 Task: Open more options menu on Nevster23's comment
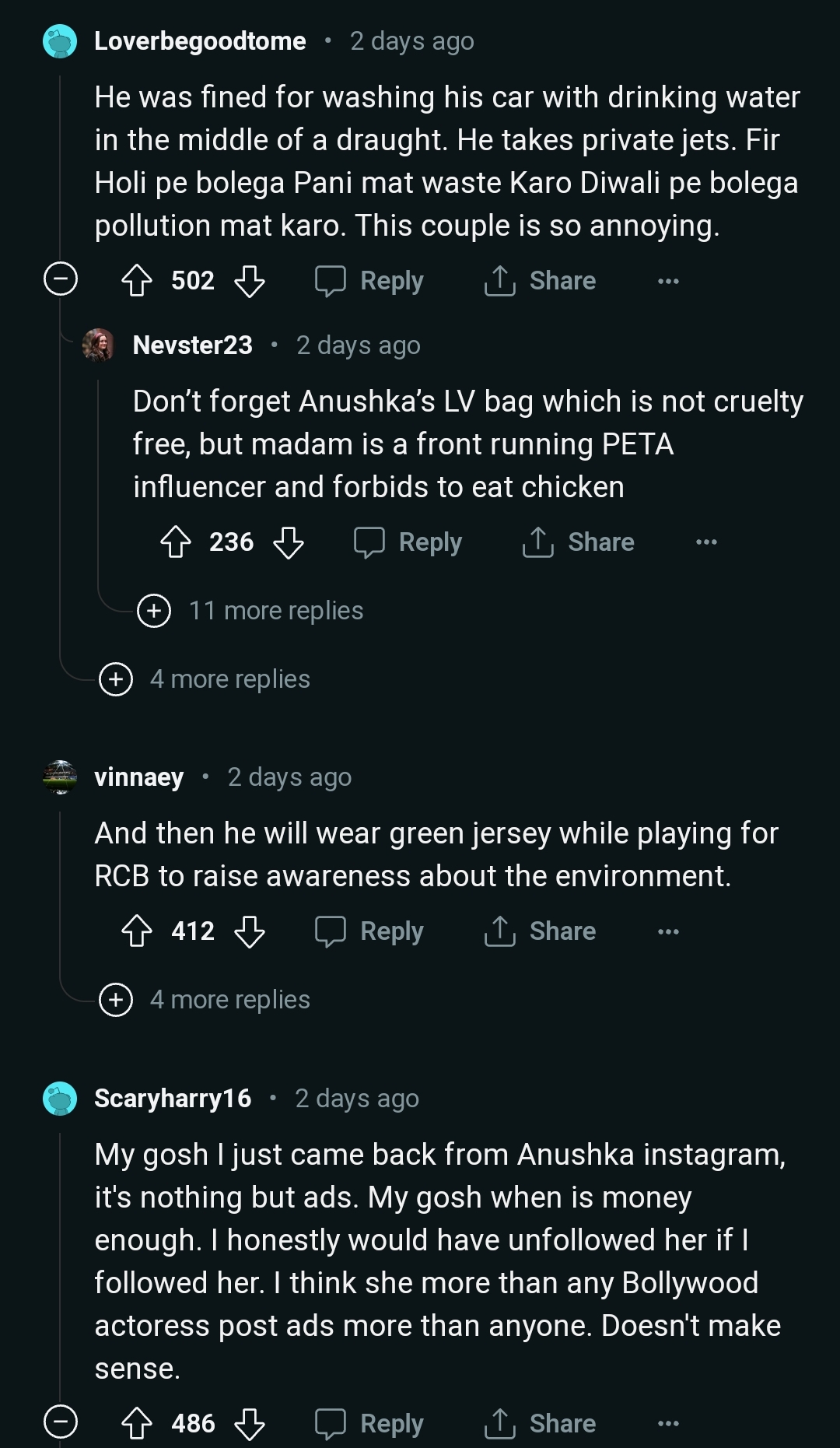click(706, 542)
